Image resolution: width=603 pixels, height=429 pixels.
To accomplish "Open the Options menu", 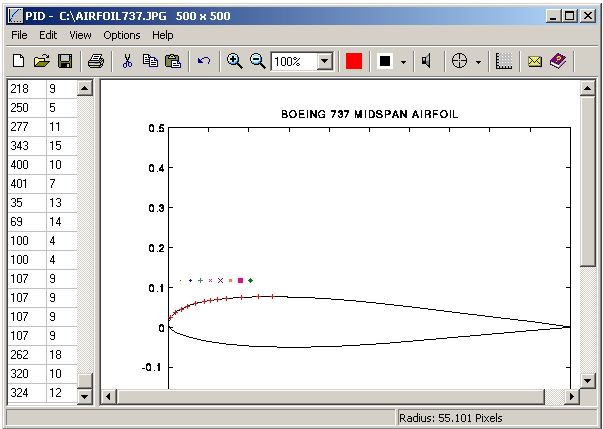I will [122, 35].
